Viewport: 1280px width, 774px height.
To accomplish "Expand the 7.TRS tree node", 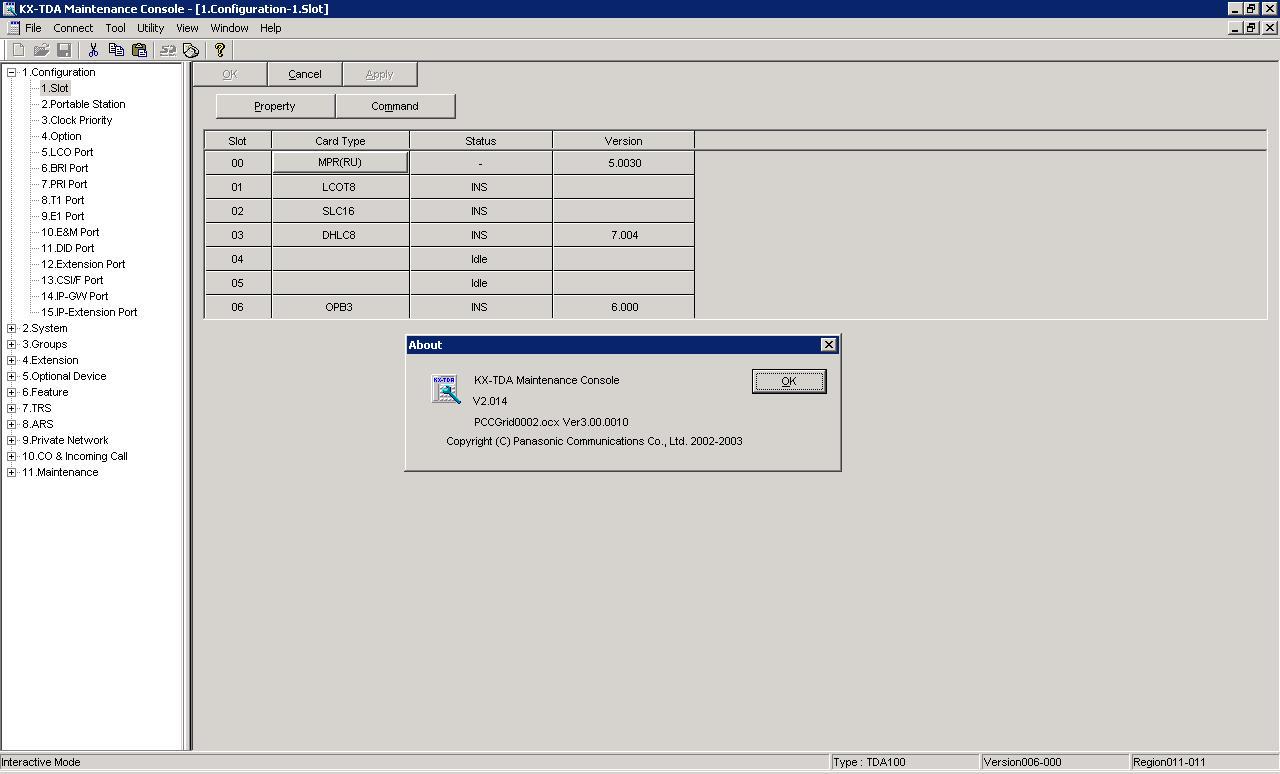I will 12,408.
